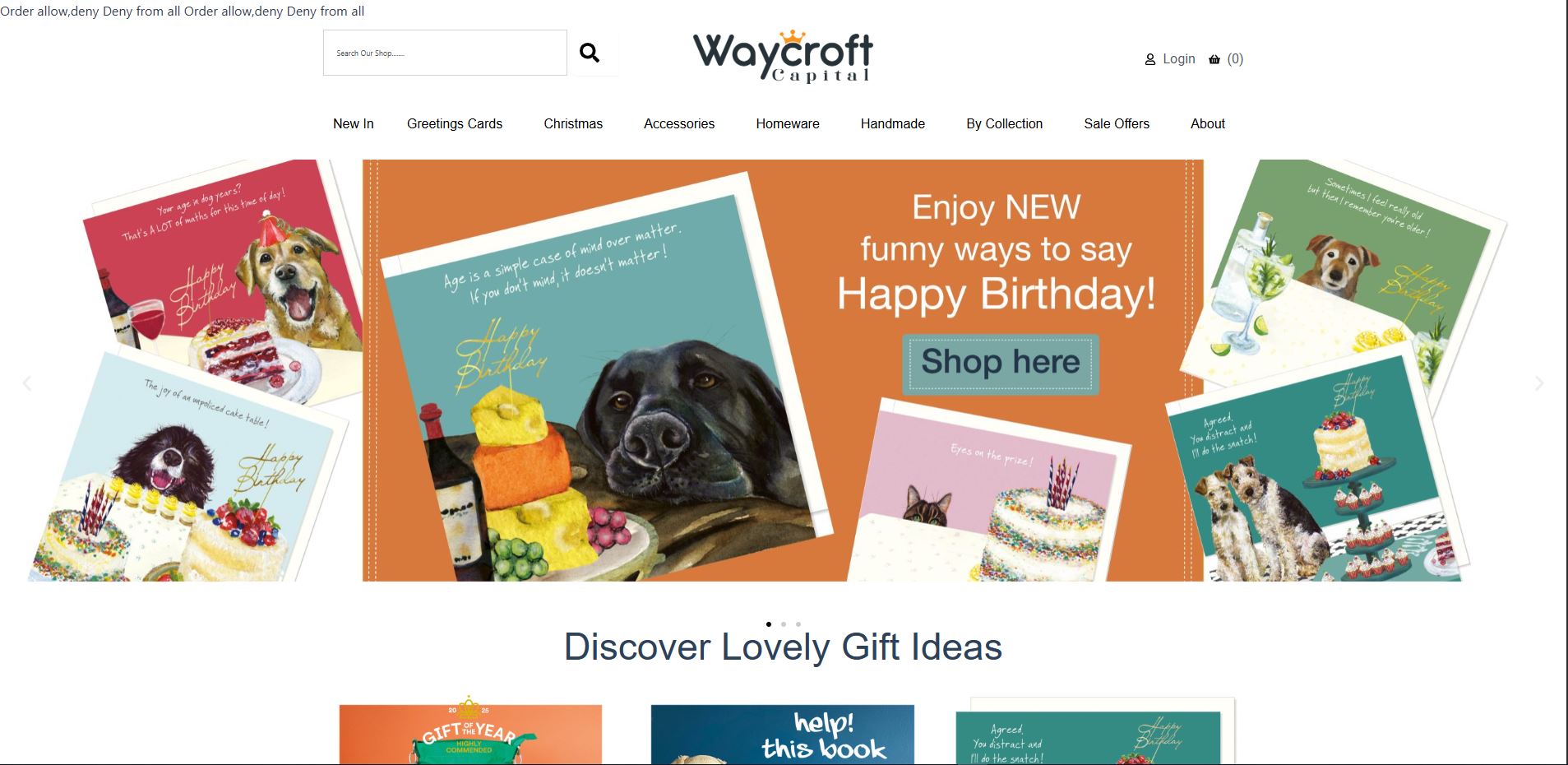
Task: Open the Sale Offers link
Action: 1117,123
